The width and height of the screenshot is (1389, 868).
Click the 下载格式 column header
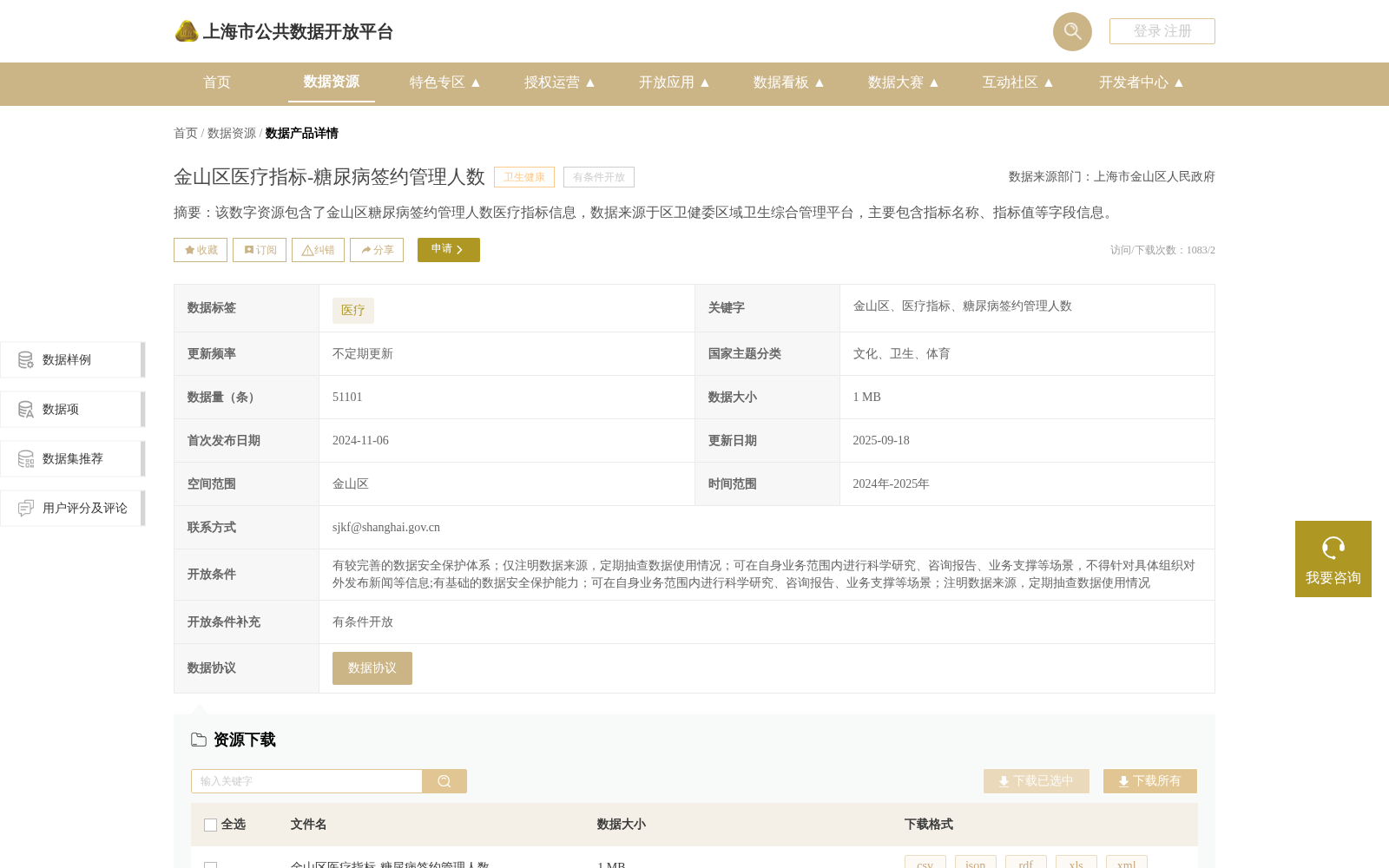pos(928,825)
